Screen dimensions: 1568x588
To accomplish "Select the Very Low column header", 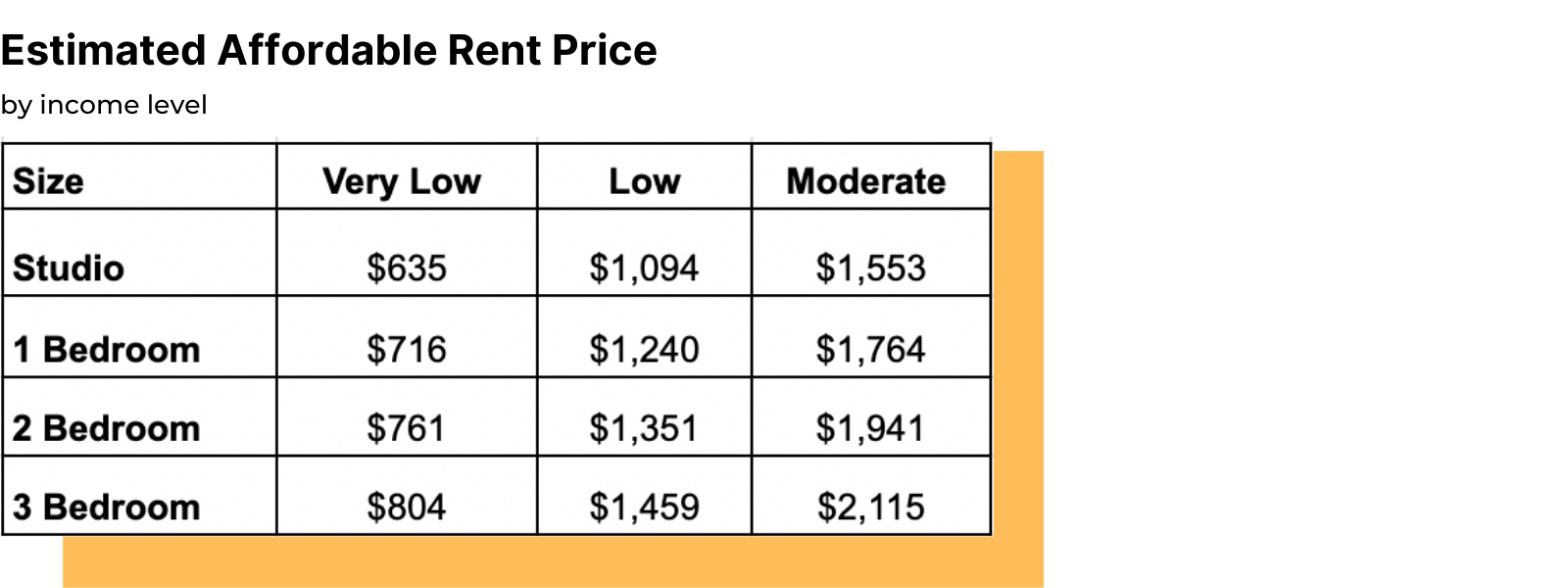I will click(402, 181).
